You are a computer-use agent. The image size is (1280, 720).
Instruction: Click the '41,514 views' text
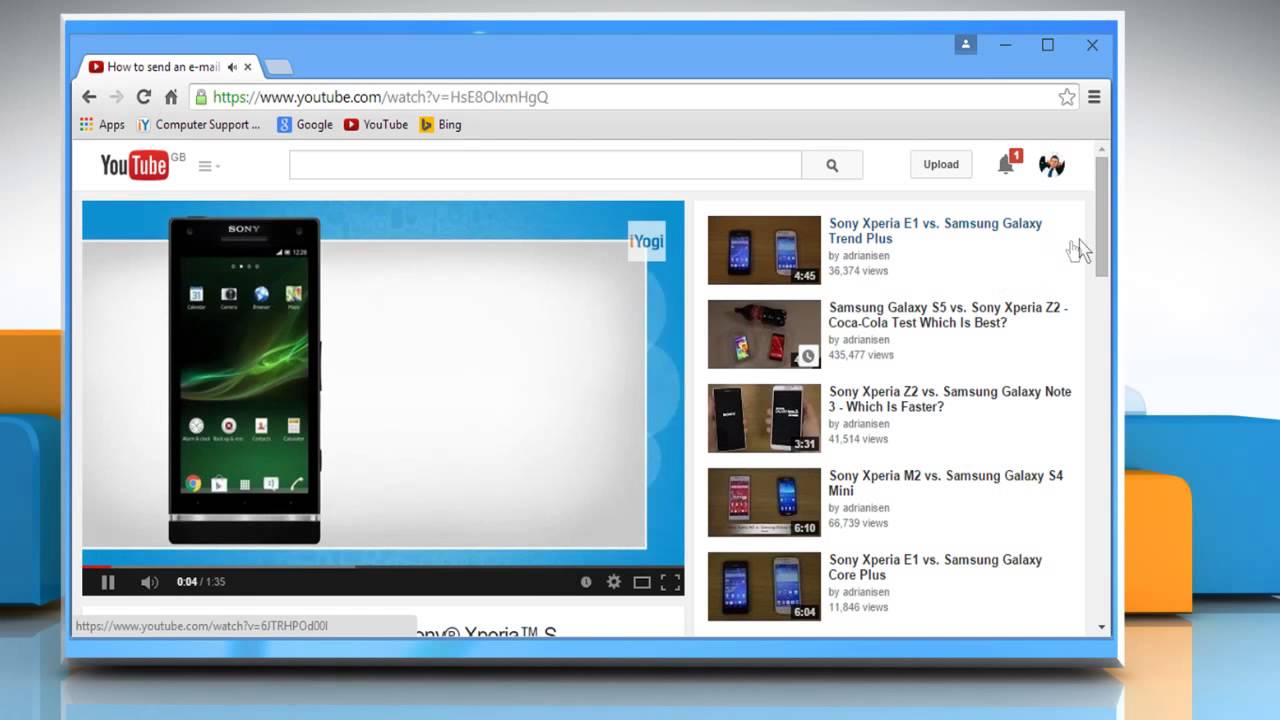pyautogui.click(x=858, y=439)
